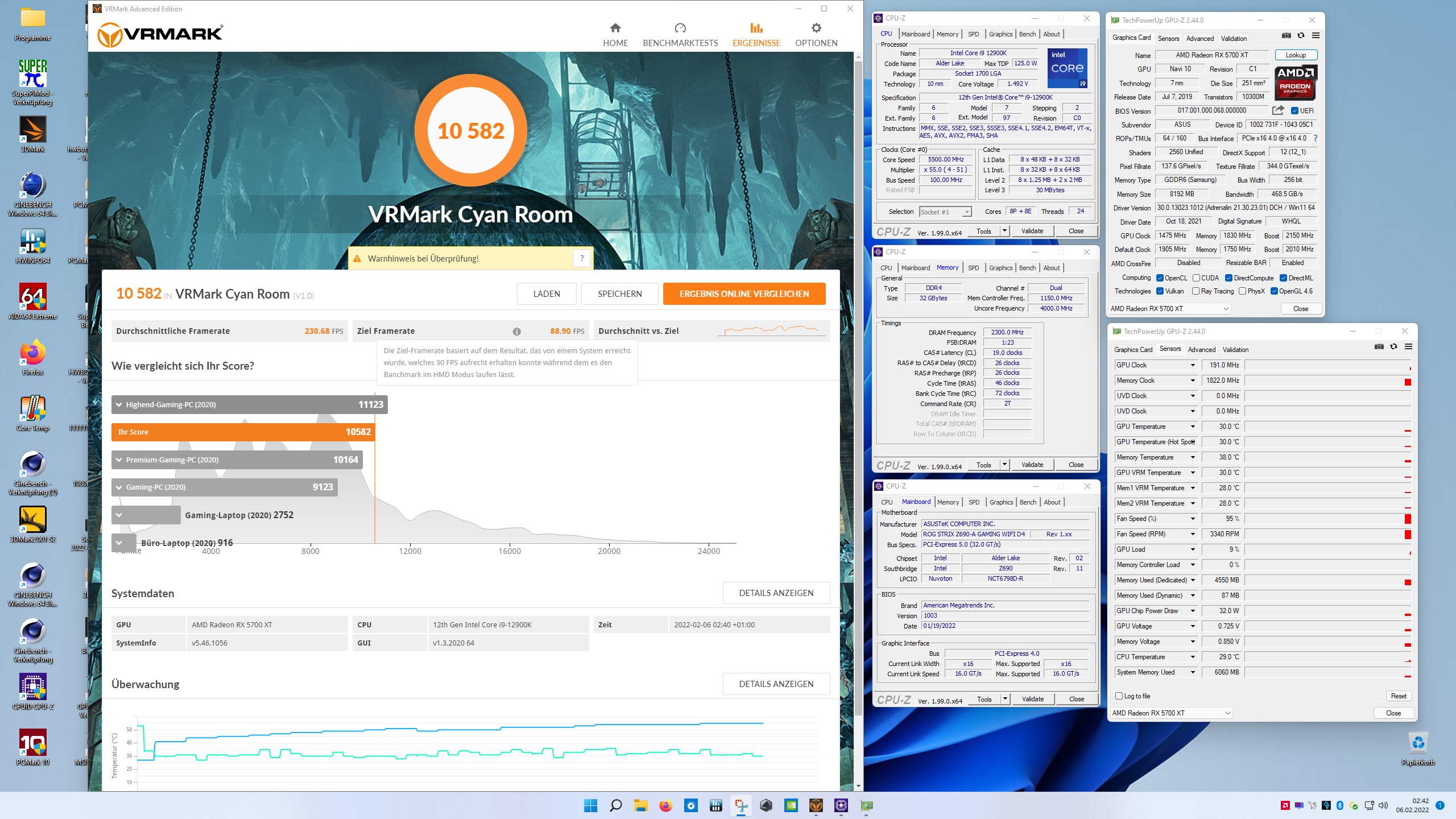The height and width of the screenshot is (819, 1456).
Task: Click Reset button in GPU-Z Sensors
Action: click(x=1399, y=696)
